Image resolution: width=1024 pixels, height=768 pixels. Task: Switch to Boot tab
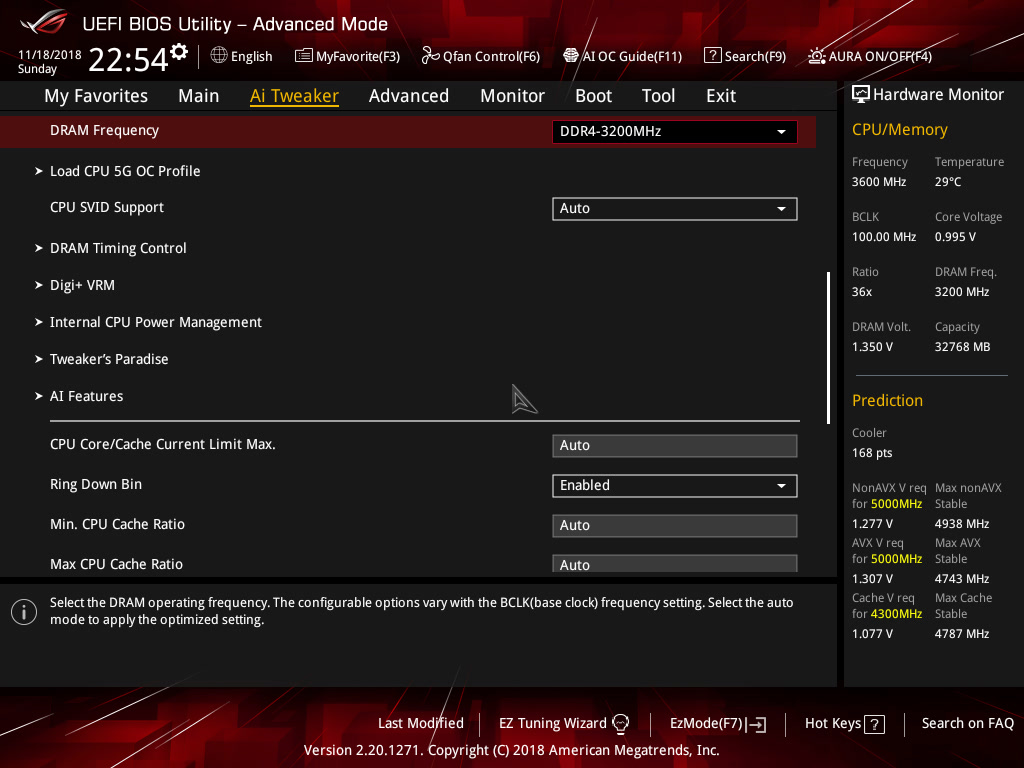coord(594,96)
